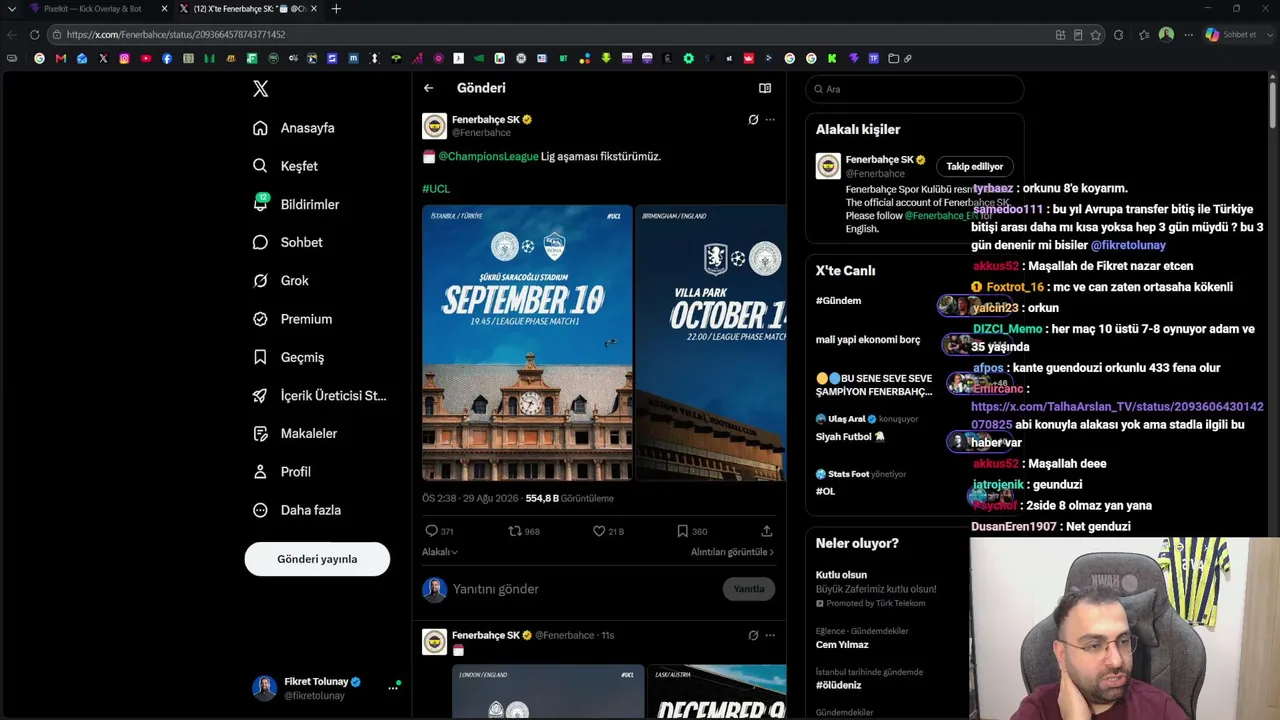This screenshot has width=1280, height=720.
Task: Open the Cem Yılmaz trending topic
Action: [x=842, y=645]
